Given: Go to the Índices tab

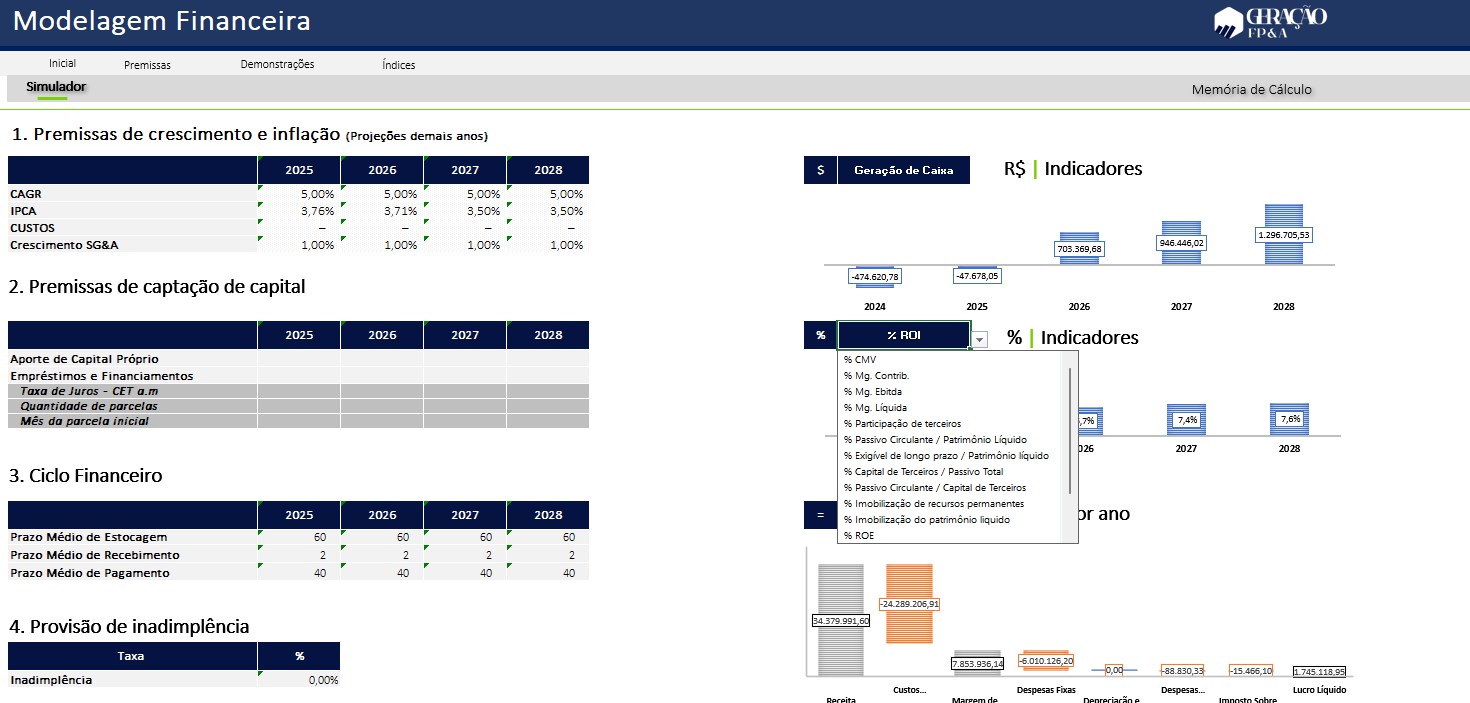Looking at the screenshot, I should 398,65.
